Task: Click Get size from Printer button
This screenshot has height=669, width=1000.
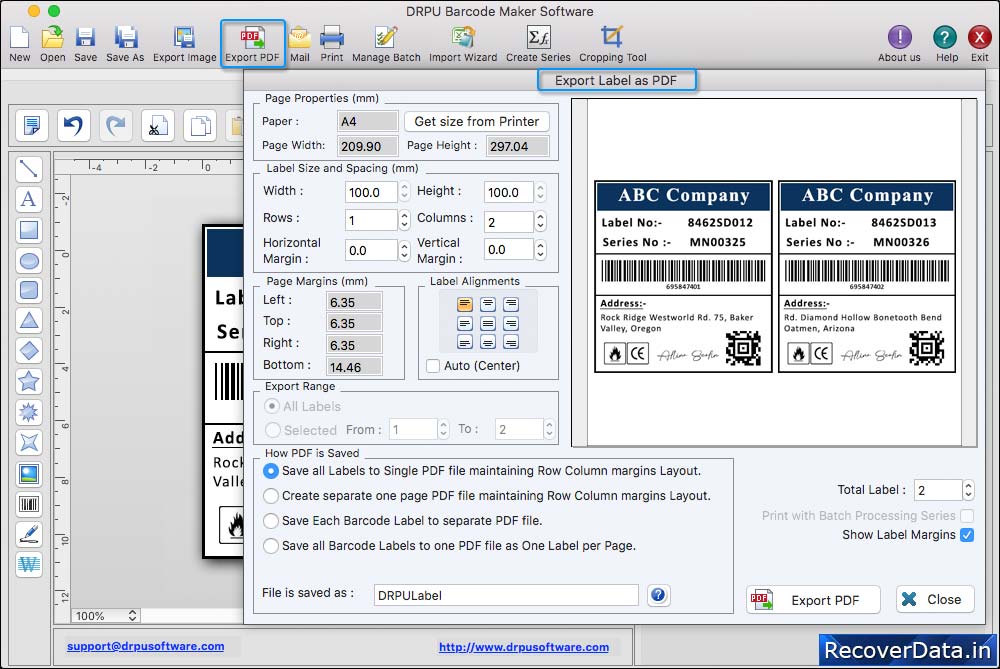Action: coord(476,121)
